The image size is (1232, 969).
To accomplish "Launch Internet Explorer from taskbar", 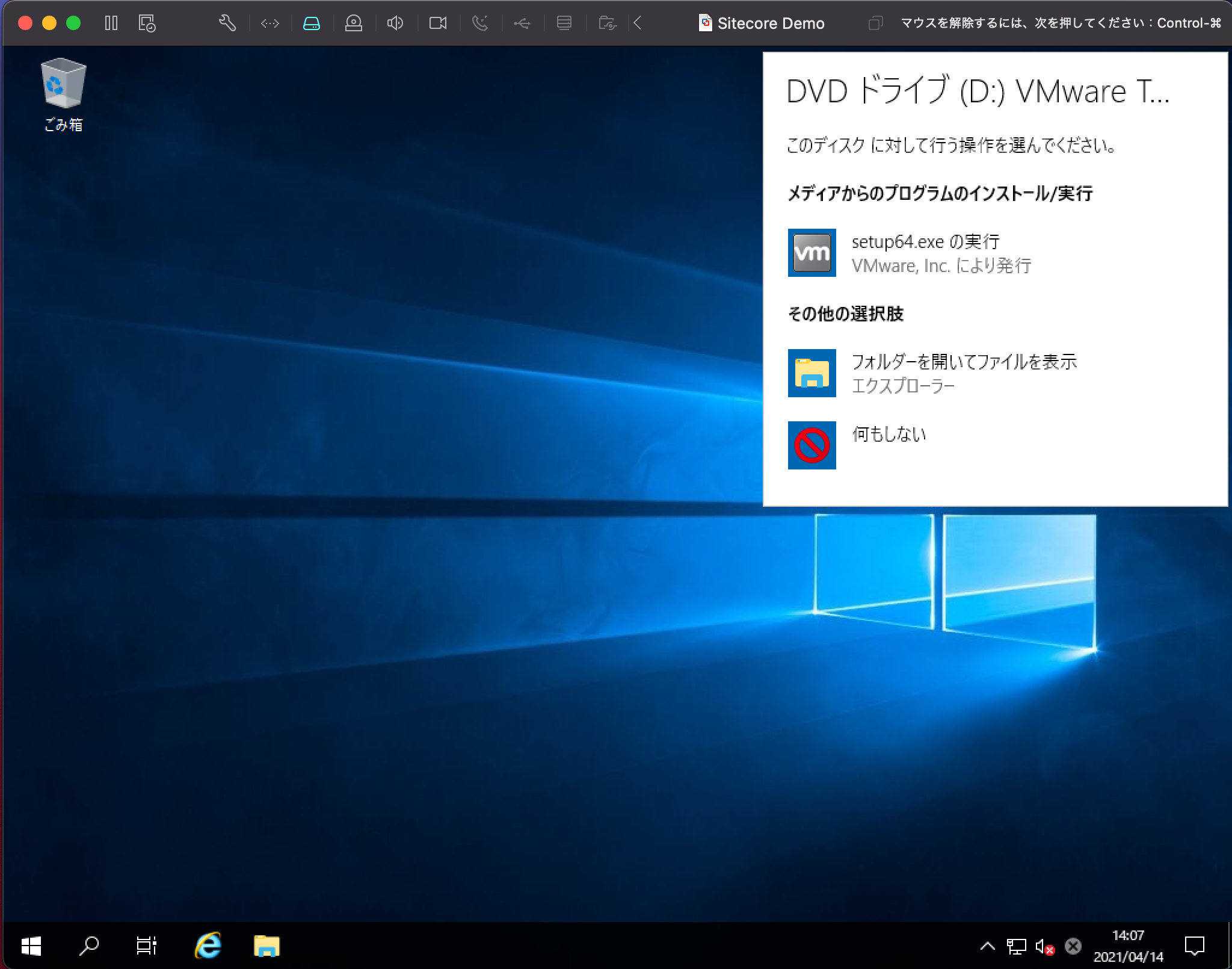I will [208, 946].
